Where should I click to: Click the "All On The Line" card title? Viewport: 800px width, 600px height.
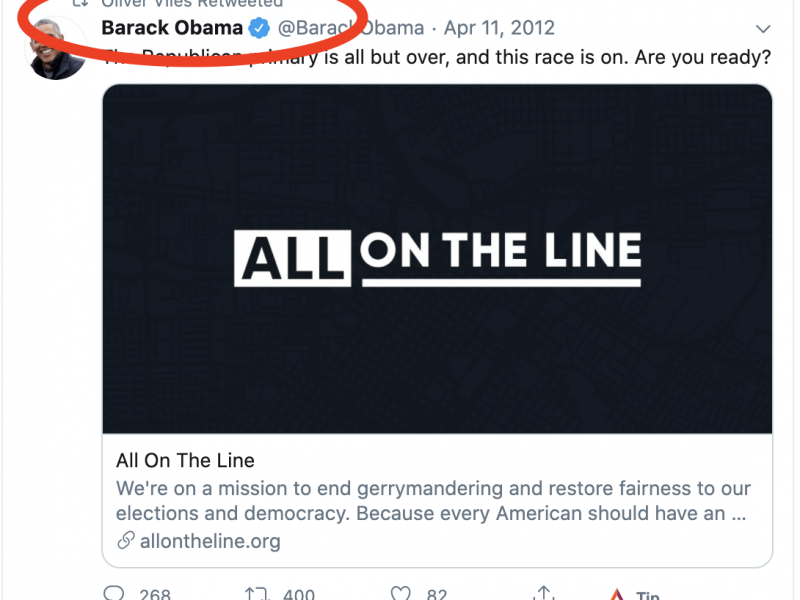[x=185, y=461]
